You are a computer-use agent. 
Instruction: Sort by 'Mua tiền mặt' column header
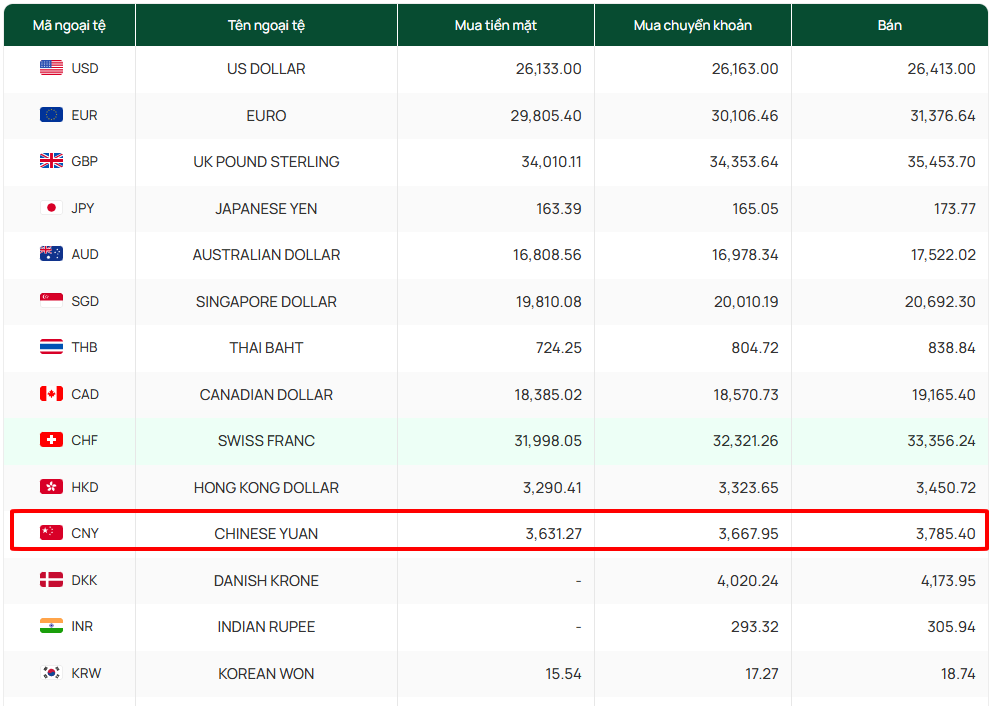[x=495, y=25]
